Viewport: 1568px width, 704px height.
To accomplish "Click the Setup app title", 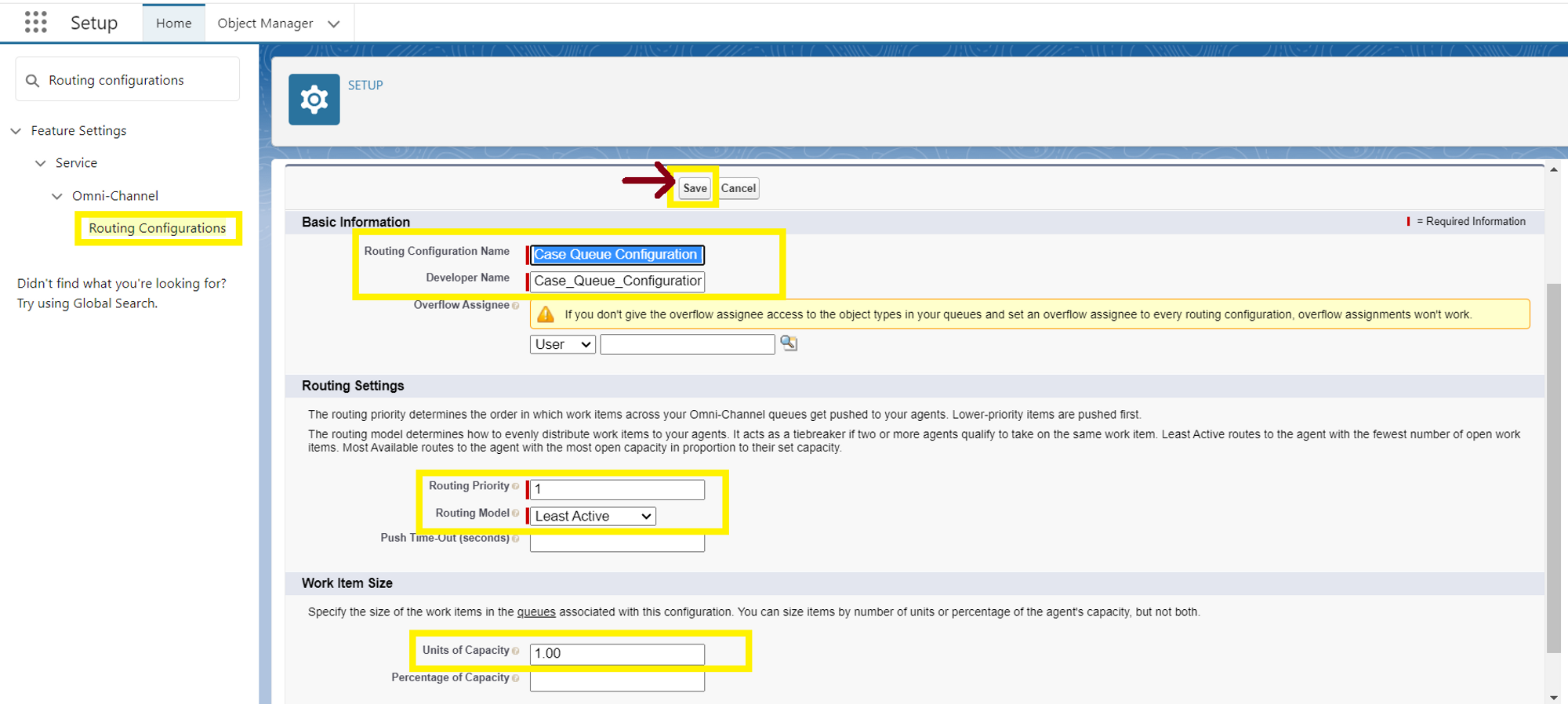I will pyautogui.click(x=94, y=23).
